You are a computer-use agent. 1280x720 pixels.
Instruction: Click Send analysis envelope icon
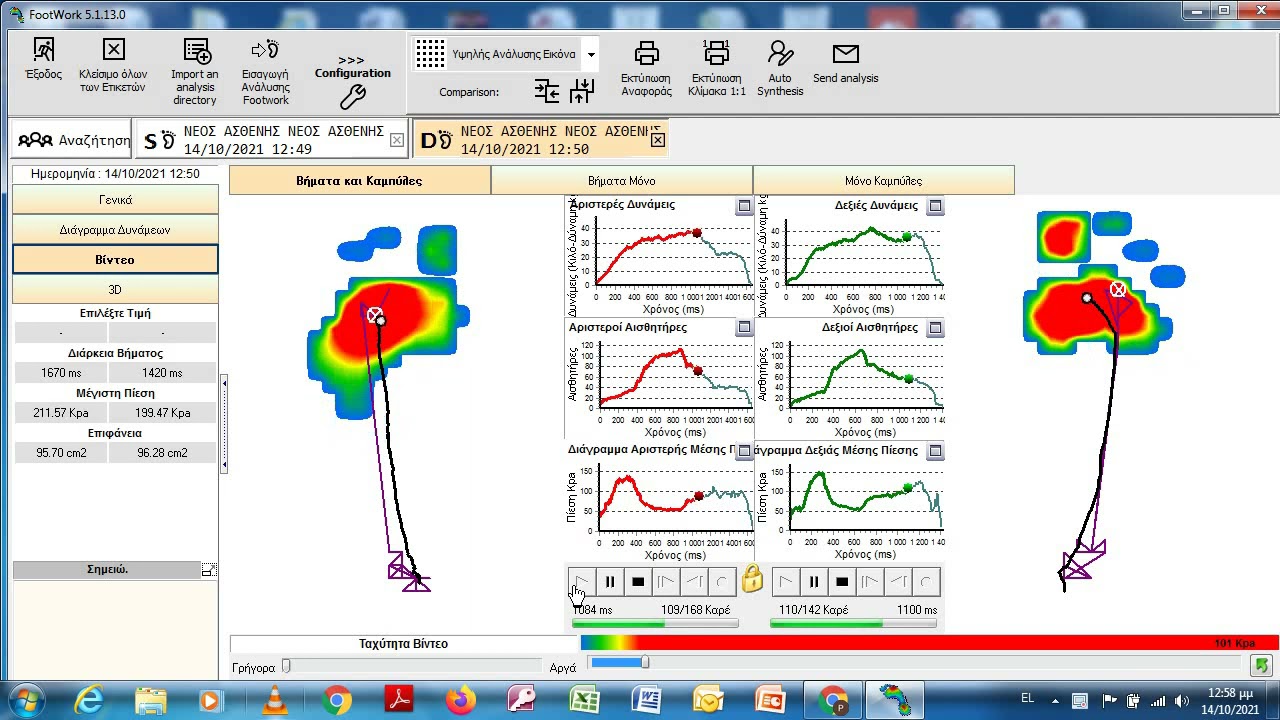(846, 53)
